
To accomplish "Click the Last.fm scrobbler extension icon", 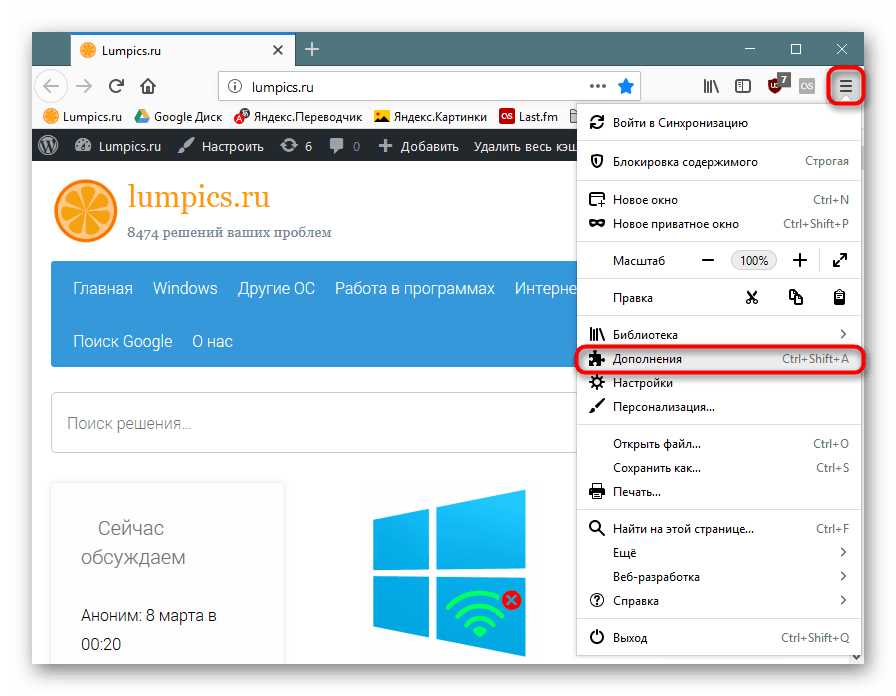I will [807, 86].
